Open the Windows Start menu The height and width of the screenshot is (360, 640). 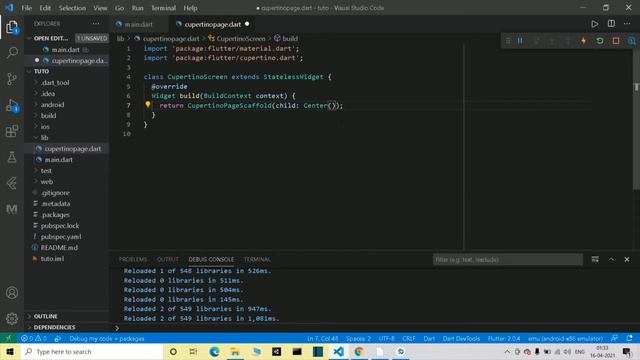tap(9, 351)
